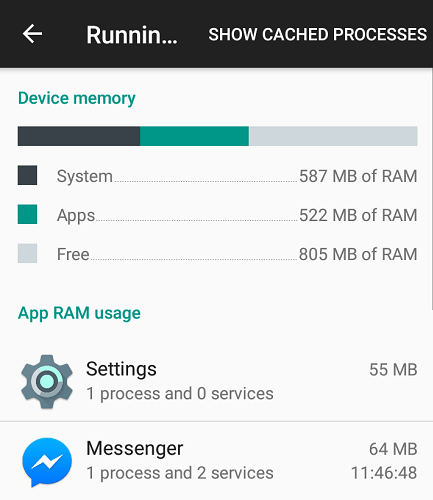The image size is (433, 500).
Task: Tap the truncated Running title text
Action: tap(132, 35)
